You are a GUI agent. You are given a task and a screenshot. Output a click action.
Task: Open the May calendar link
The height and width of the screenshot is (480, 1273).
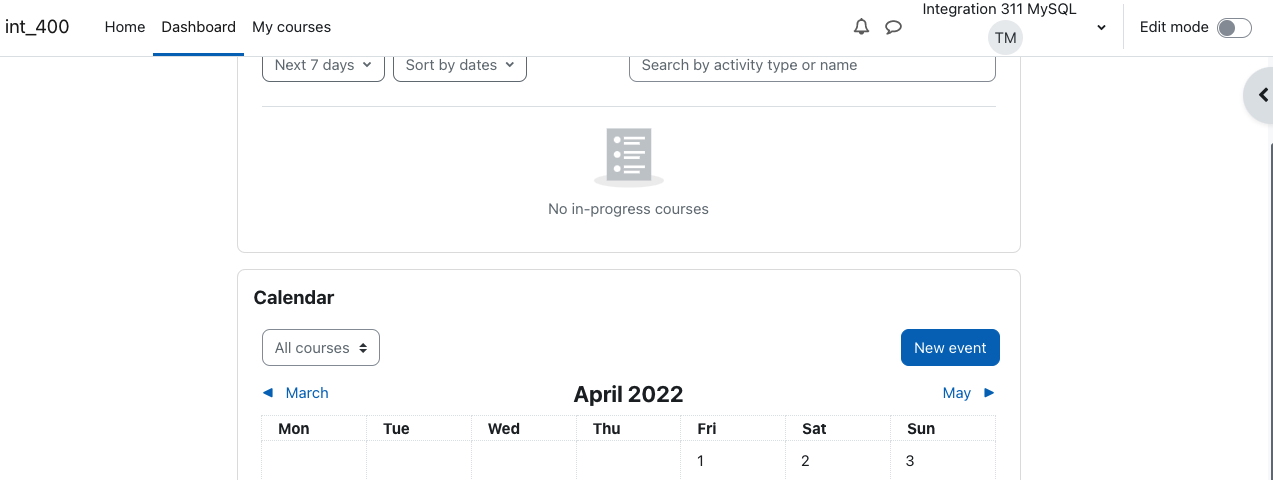point(956,393)
